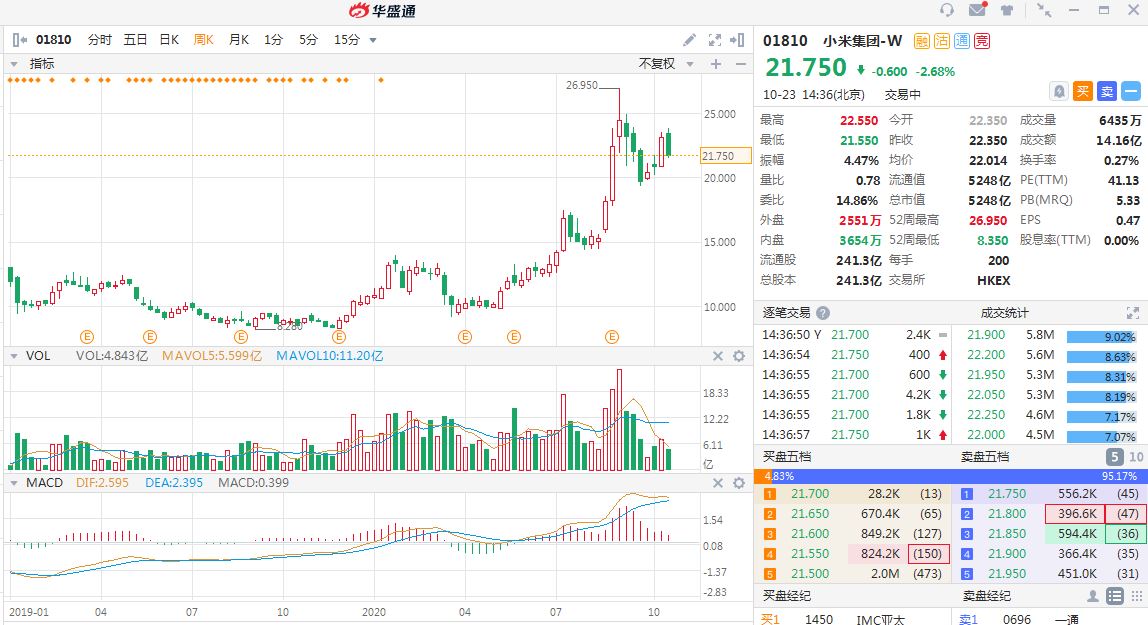The image size is (1148, 625).
Task: Open the pencil drawing tool
Action: click(690, 40)
